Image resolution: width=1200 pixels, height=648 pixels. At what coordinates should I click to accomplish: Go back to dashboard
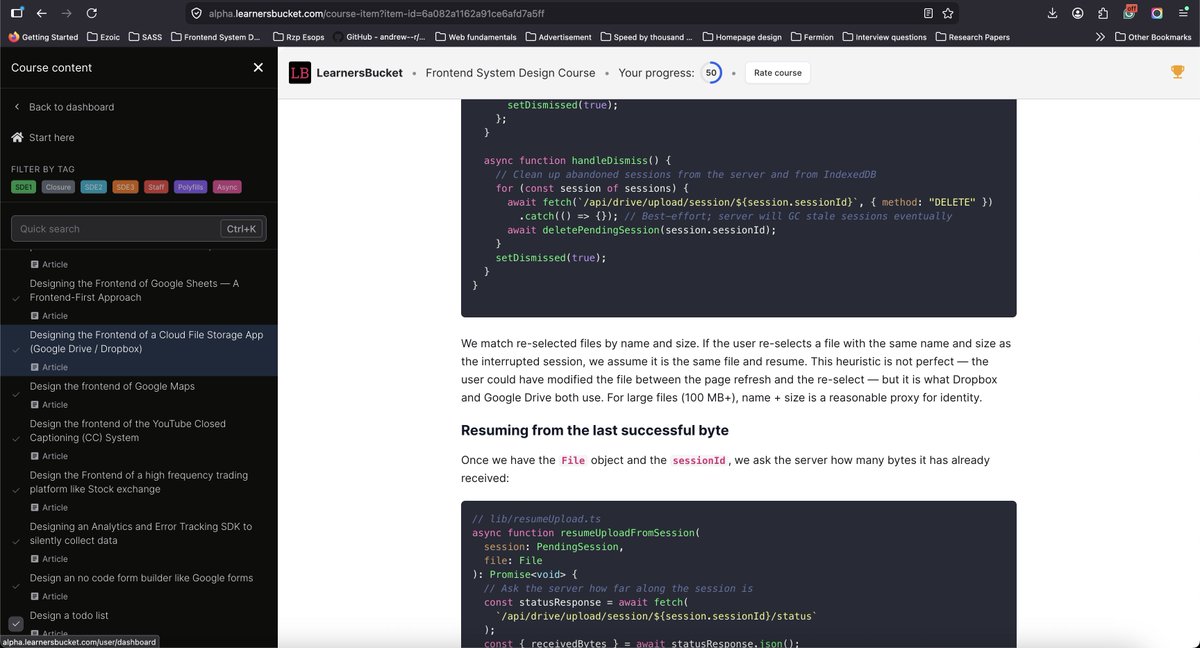(x=64, y=107)
